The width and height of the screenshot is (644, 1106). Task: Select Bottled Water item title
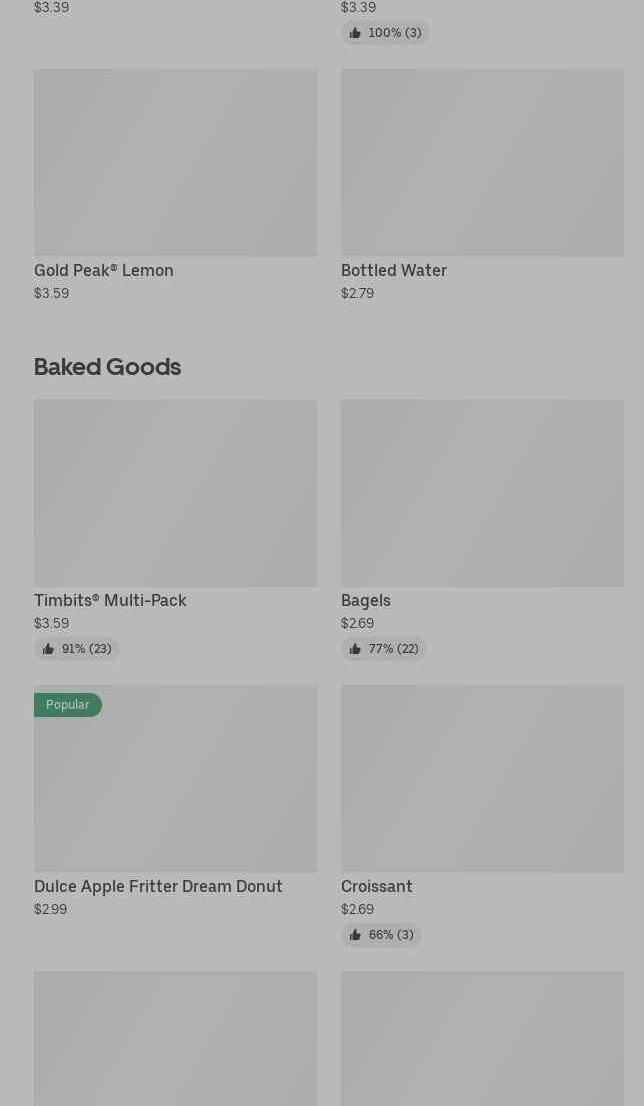[394, 270]
